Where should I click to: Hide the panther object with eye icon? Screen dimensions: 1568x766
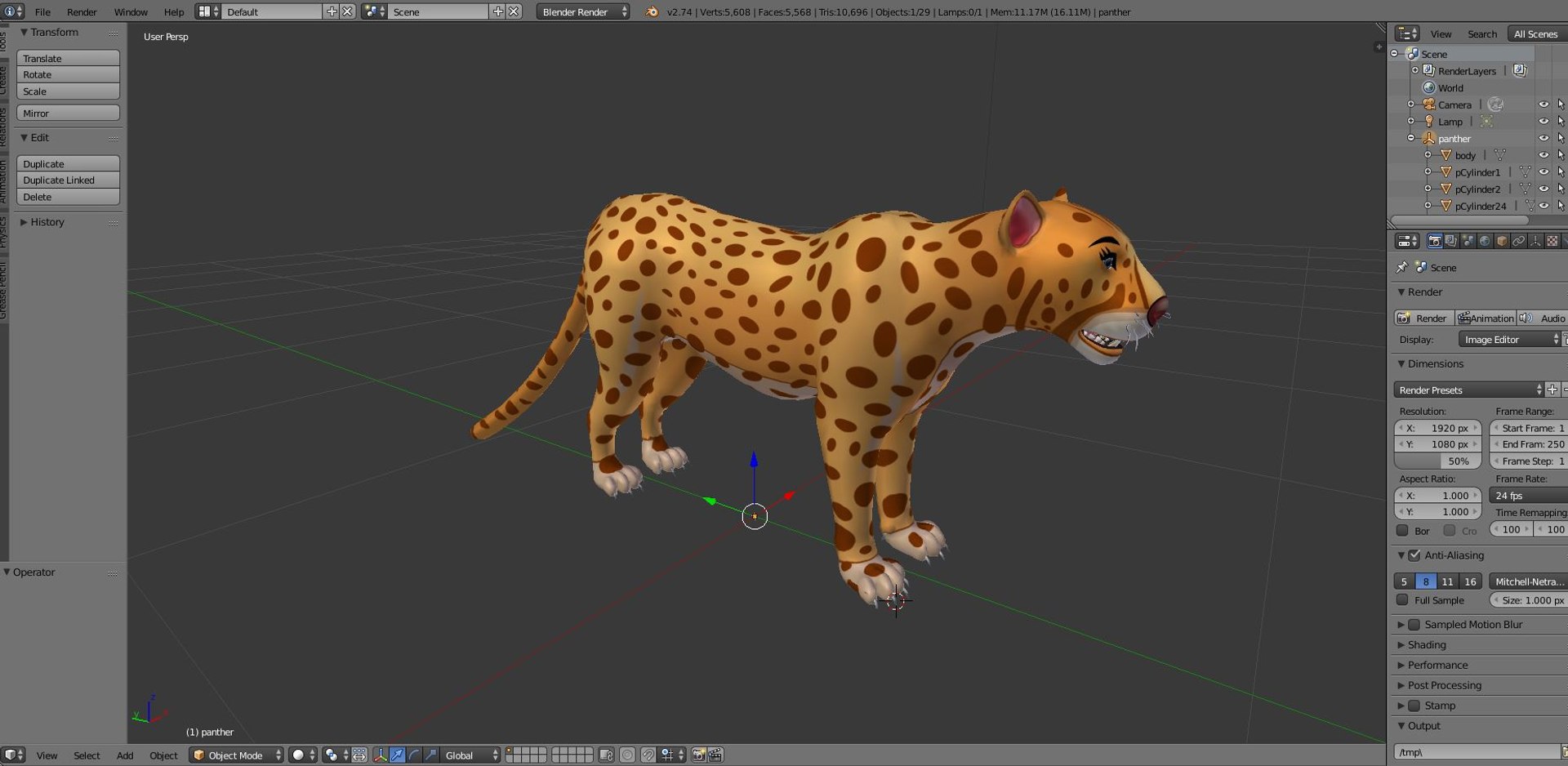click(x=1543, y=138)
